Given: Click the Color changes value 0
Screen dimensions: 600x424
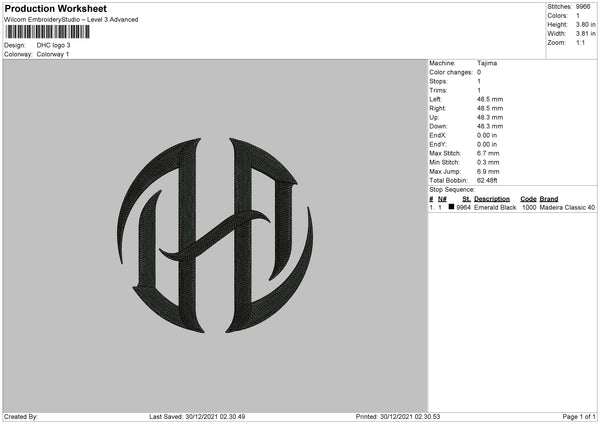Looking at the screenshot, I should coord(479,72).
